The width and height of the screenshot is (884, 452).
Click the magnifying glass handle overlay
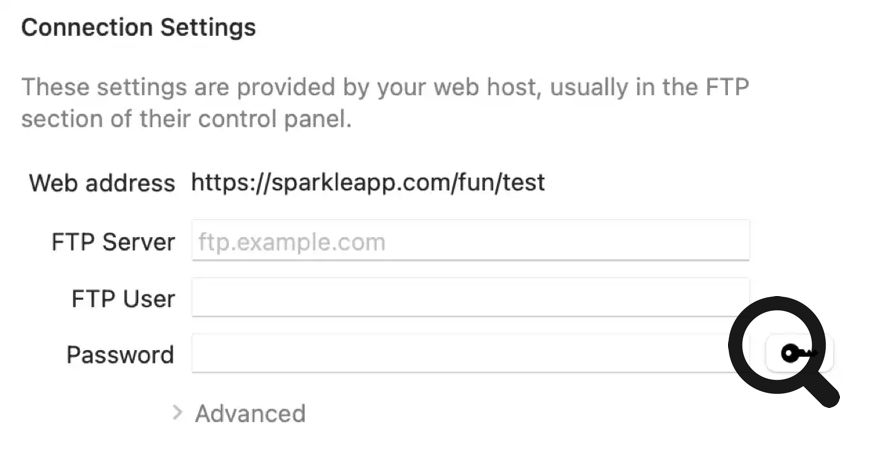coord(823,390)
